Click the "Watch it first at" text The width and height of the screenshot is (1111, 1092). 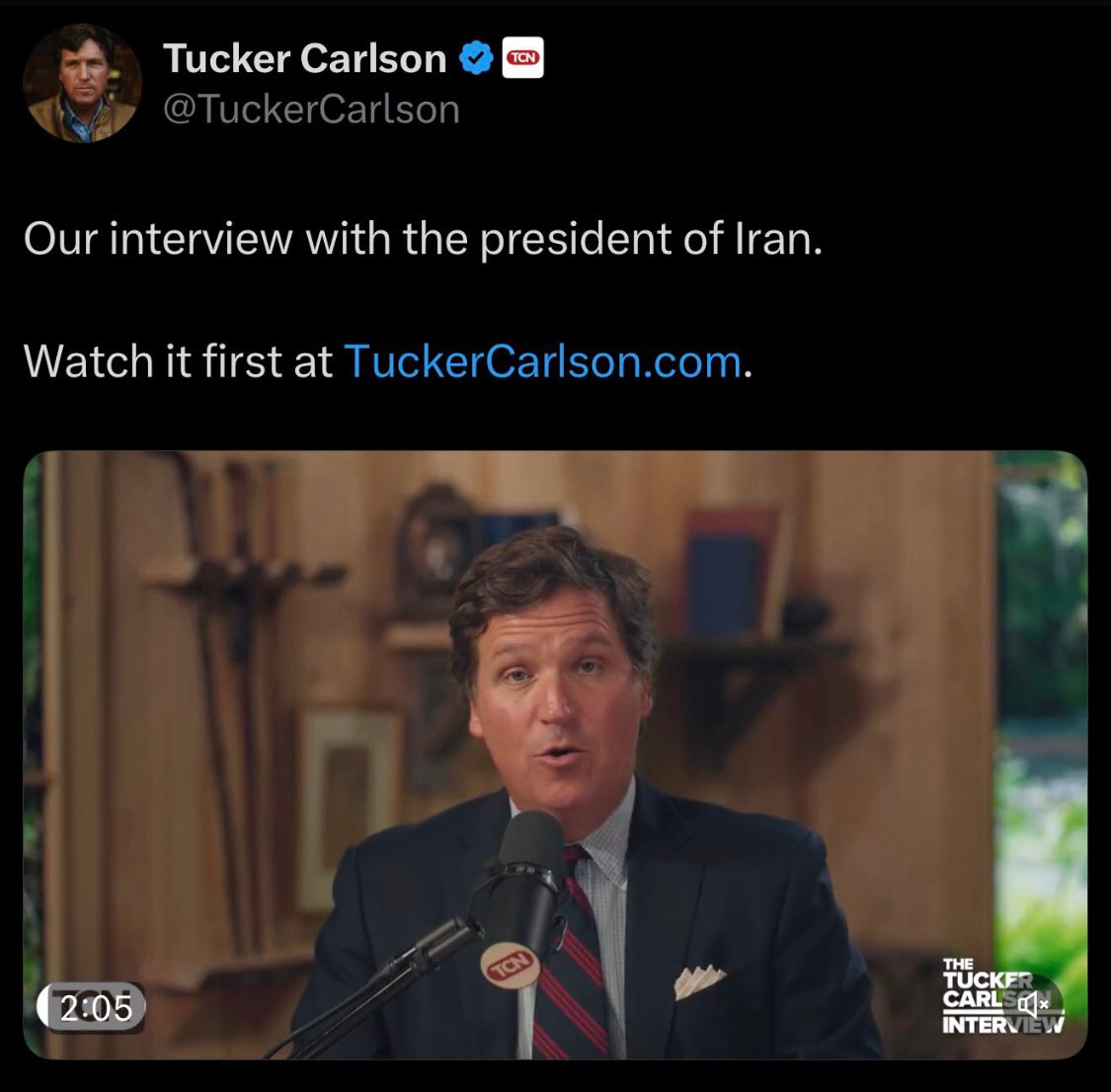[179, 362]
